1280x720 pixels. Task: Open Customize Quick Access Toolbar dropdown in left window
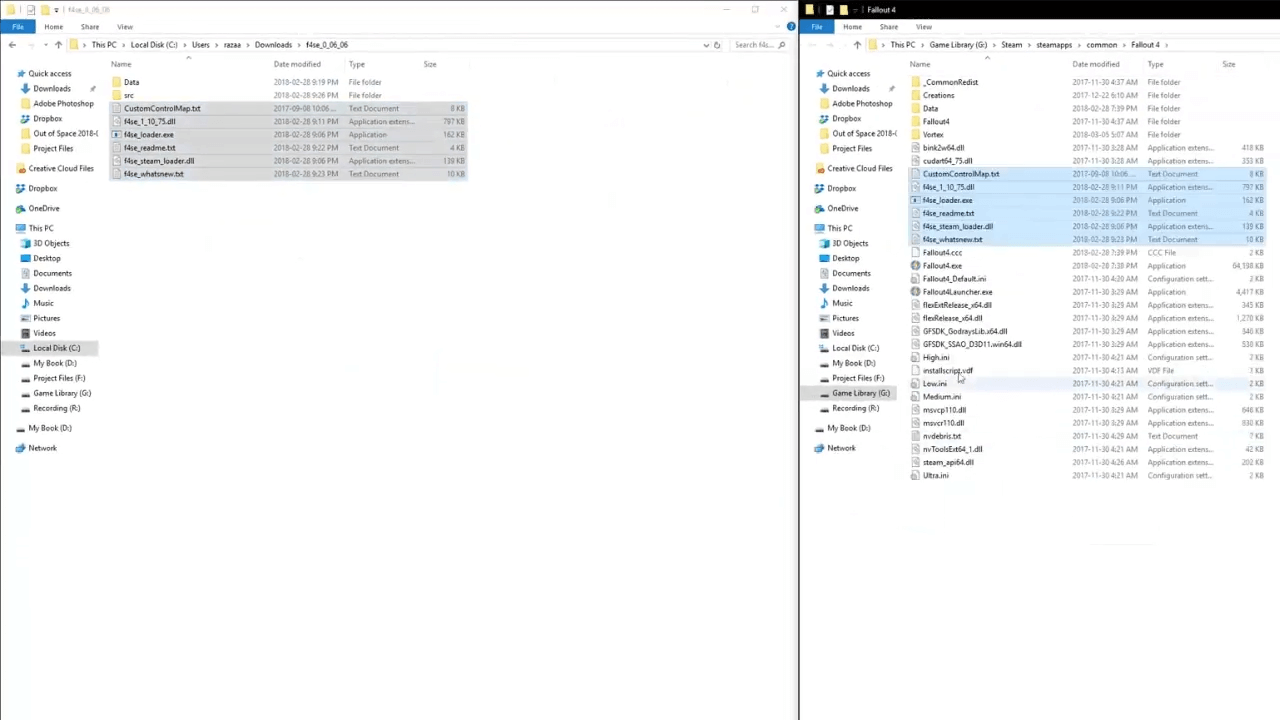pyautogui.click(x=56, y=9)
